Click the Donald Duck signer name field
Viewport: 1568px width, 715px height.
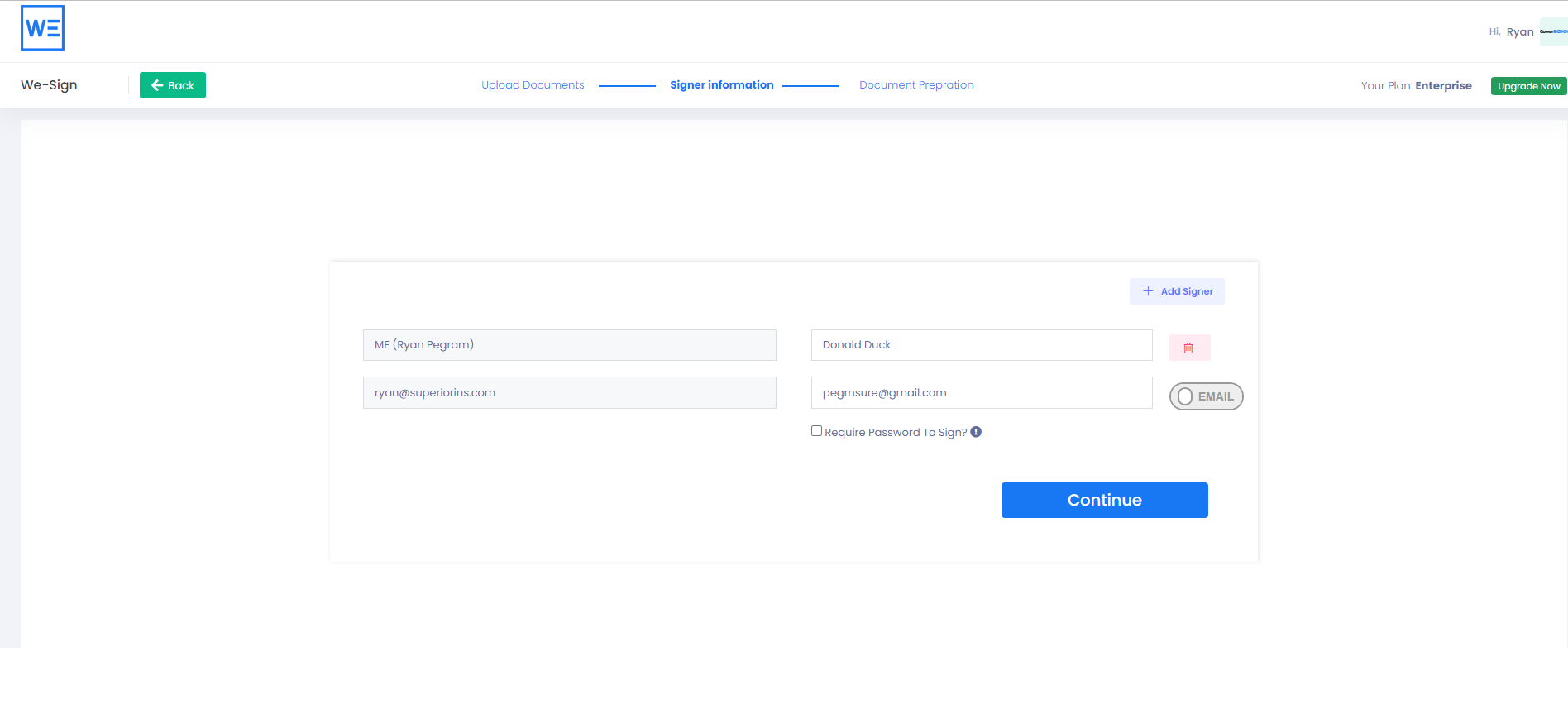pos(981,345)
